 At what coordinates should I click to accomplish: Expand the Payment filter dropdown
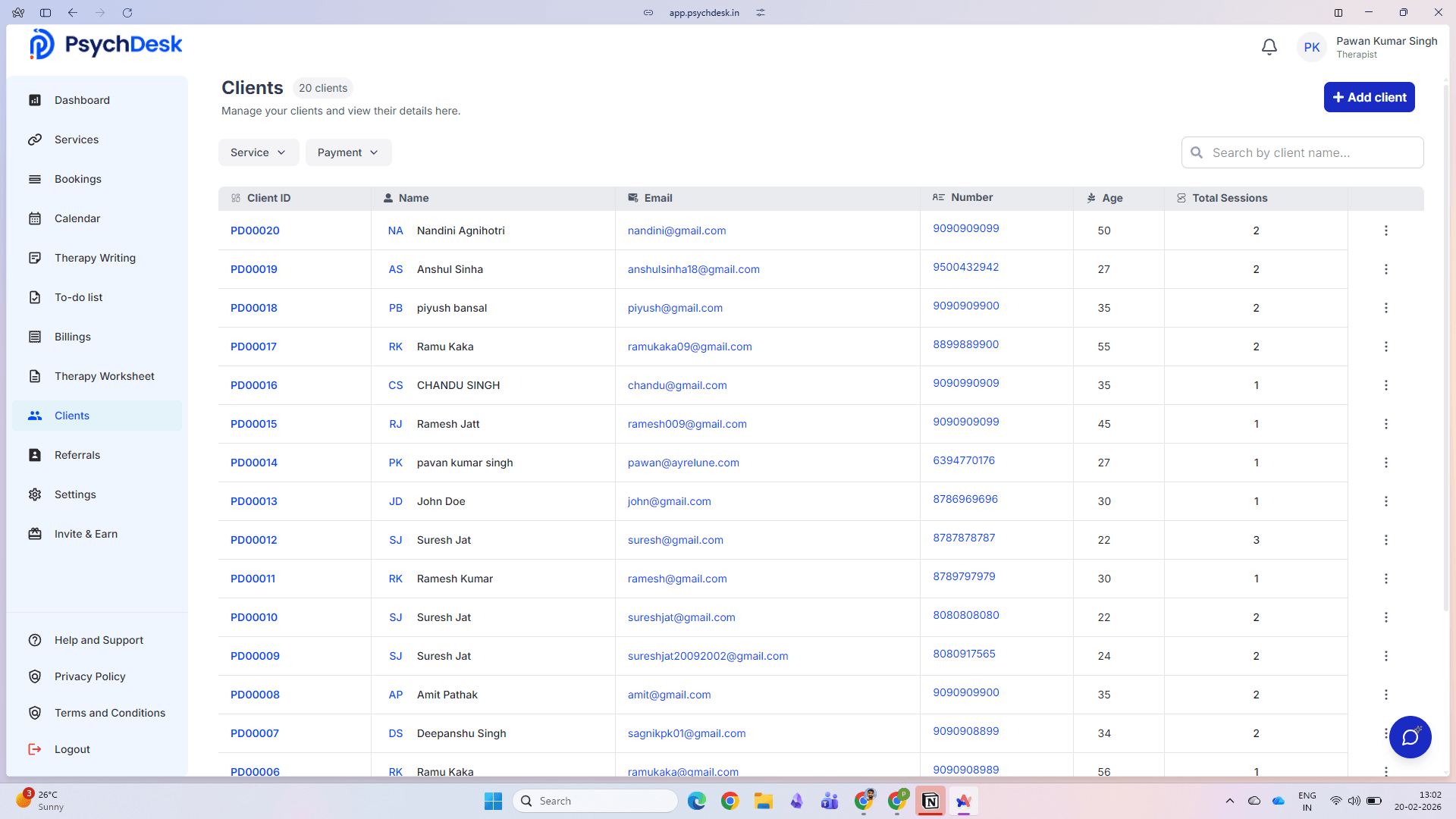click(x=348, y=152)
